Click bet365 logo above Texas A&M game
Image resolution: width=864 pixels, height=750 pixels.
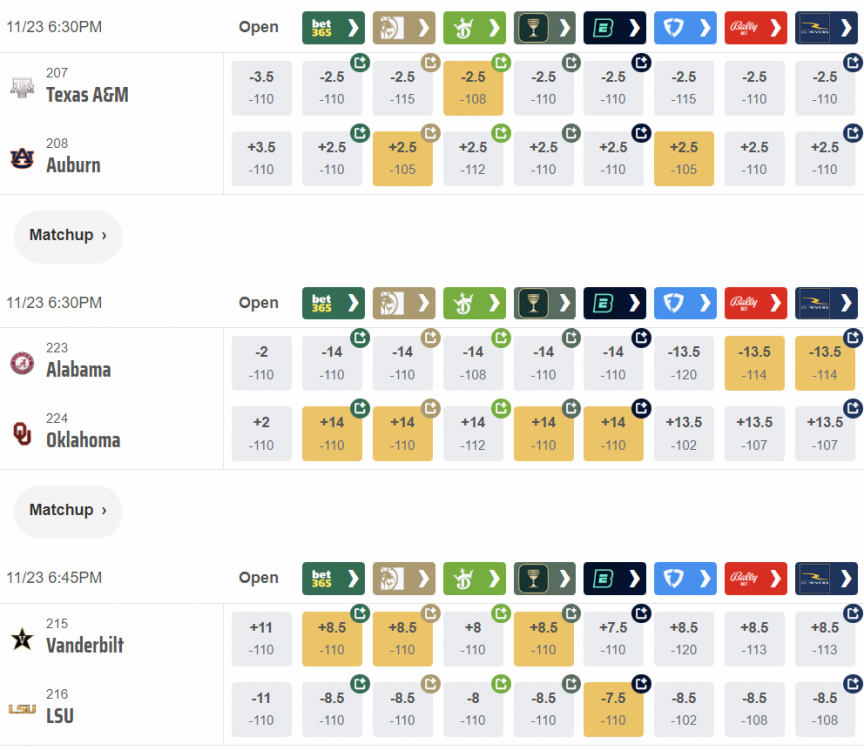pyautogui.click(x=322, y=27)
